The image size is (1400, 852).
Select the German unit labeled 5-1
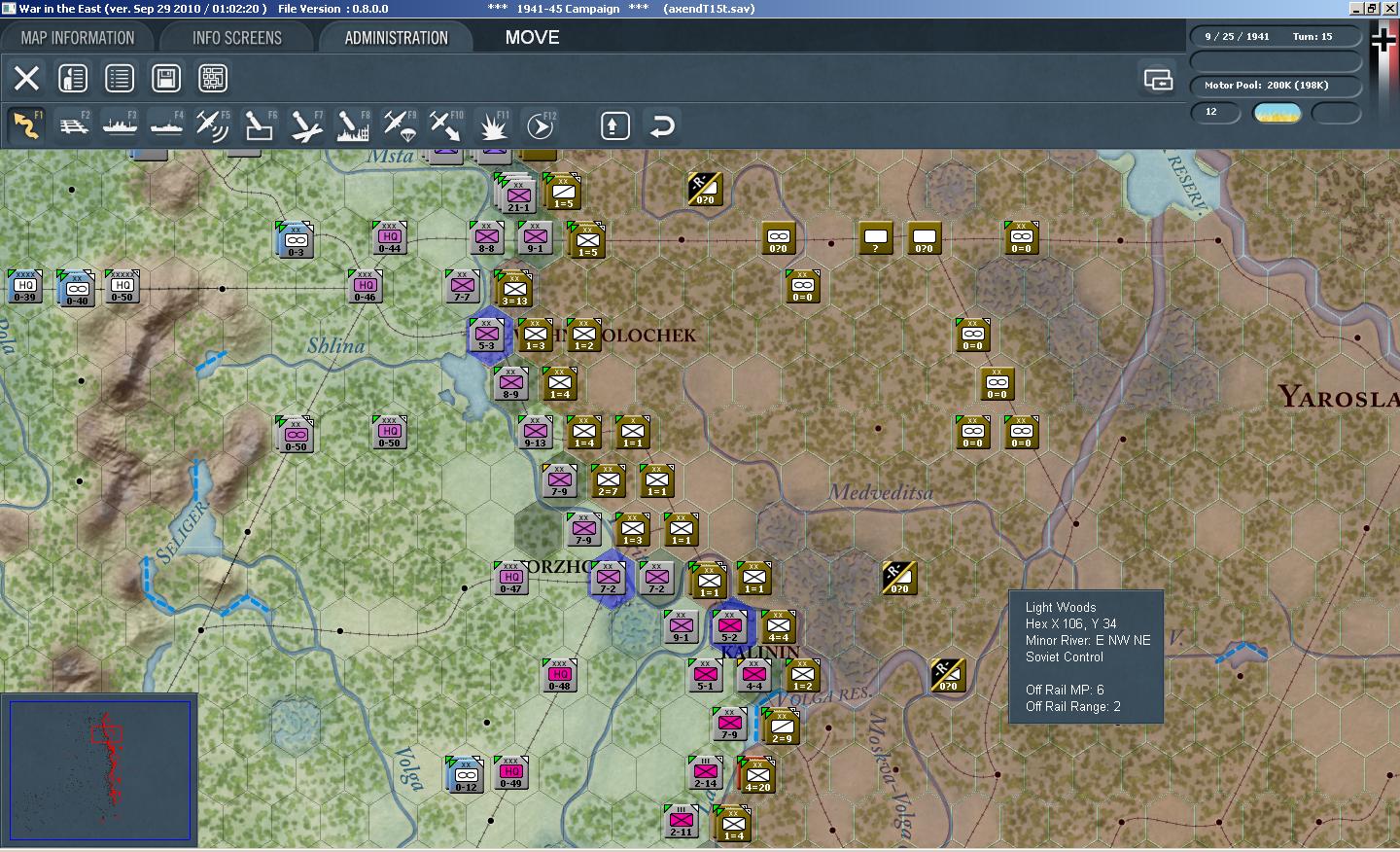[x=706, y=676]
